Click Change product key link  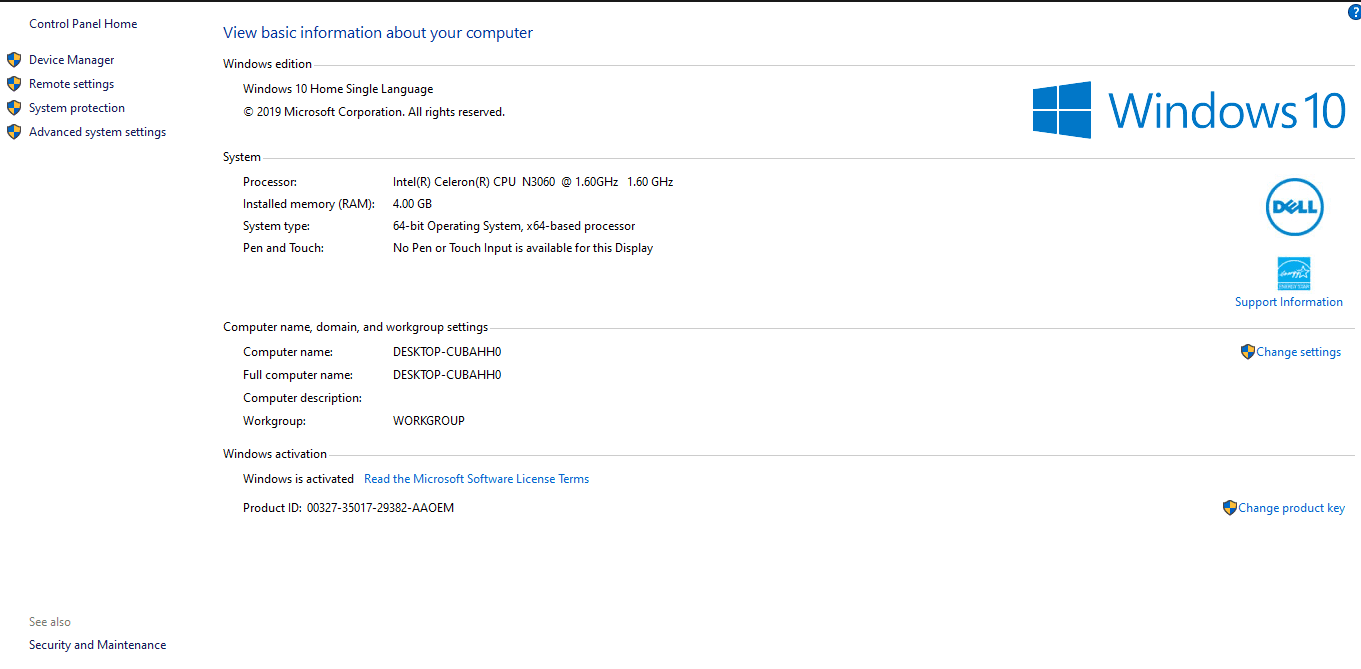click(1292, 508)
